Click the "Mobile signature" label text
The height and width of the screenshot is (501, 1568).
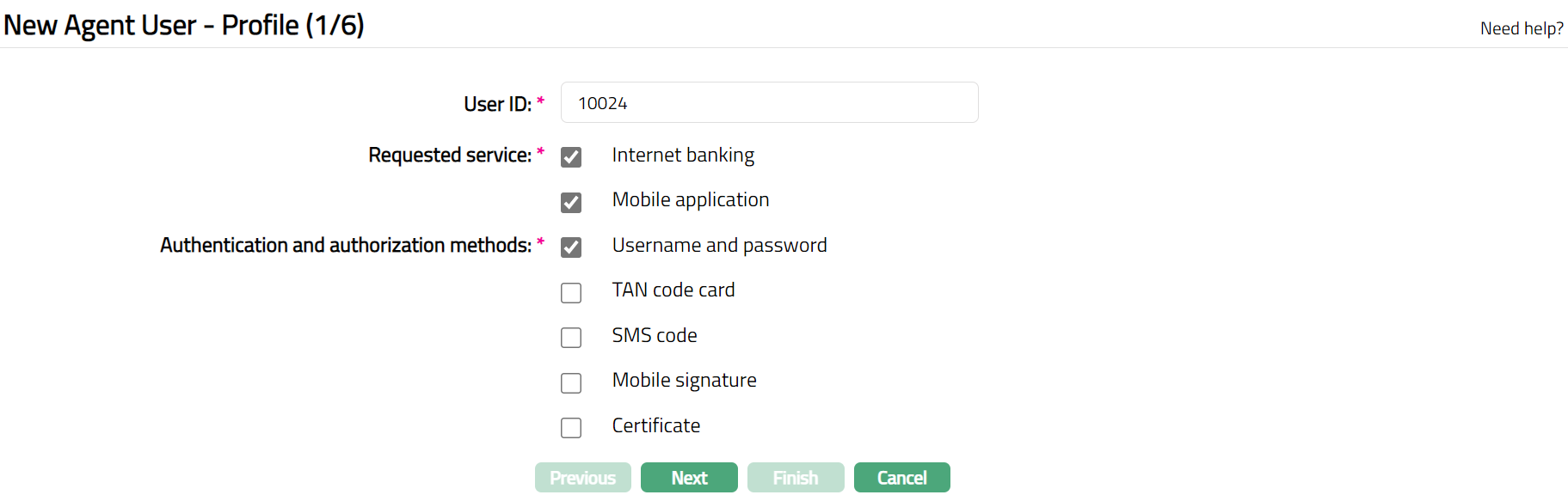[x=685, y=381]
